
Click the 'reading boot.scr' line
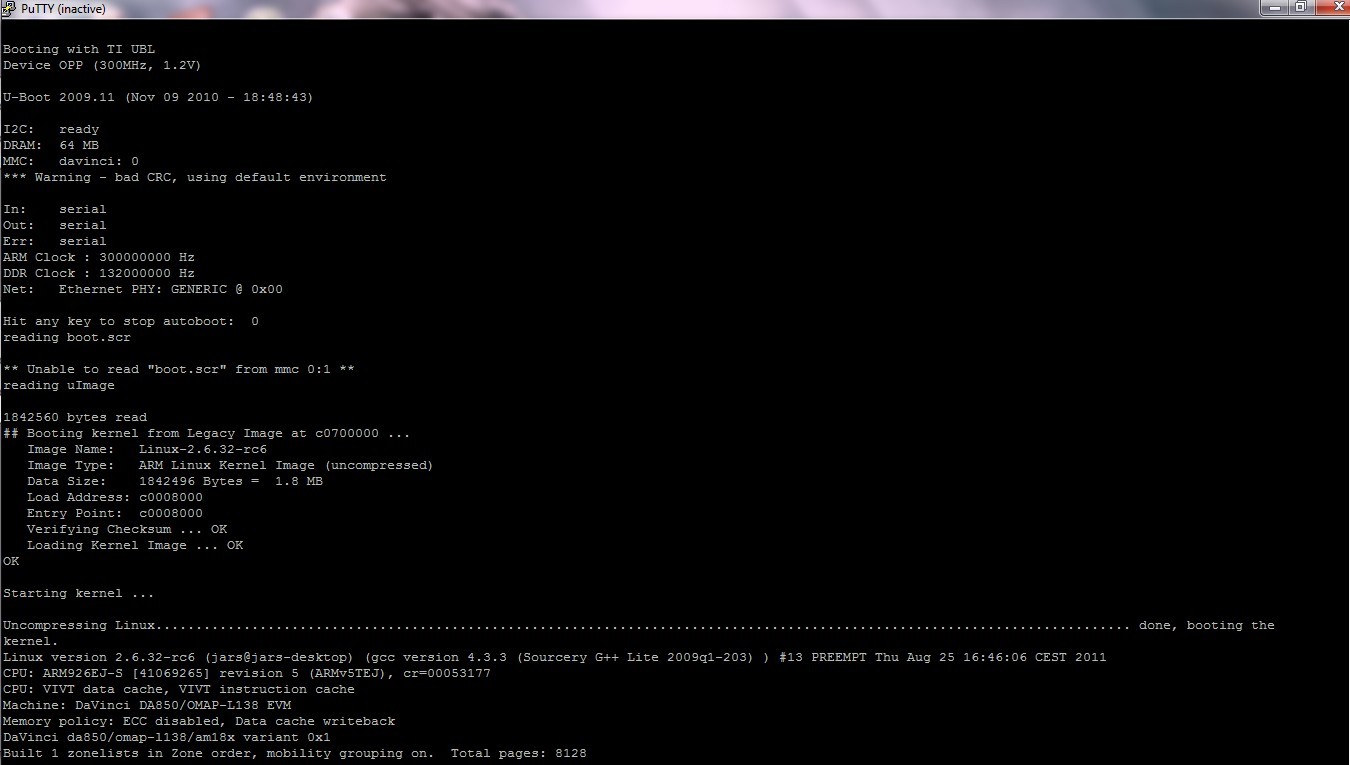click(x=67, y=337)
